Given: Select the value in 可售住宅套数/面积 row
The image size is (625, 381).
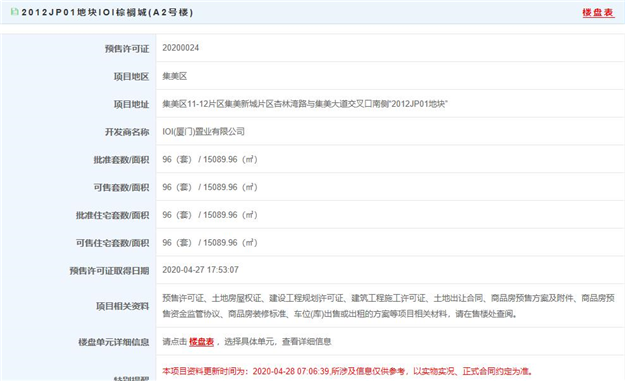Looking at the screenshot, I should coord(210,243).
